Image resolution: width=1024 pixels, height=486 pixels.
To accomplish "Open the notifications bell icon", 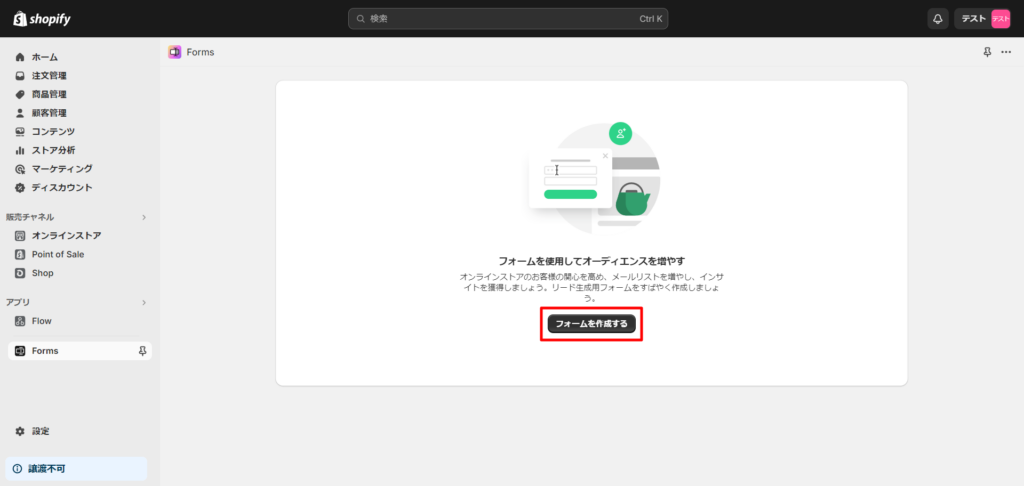I will (937, 19).
